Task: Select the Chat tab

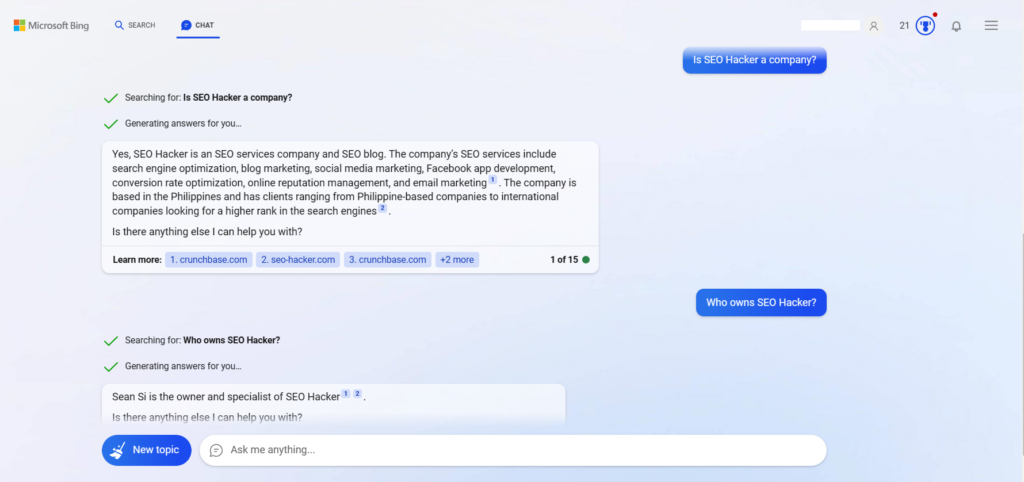Action: point(198,25)
